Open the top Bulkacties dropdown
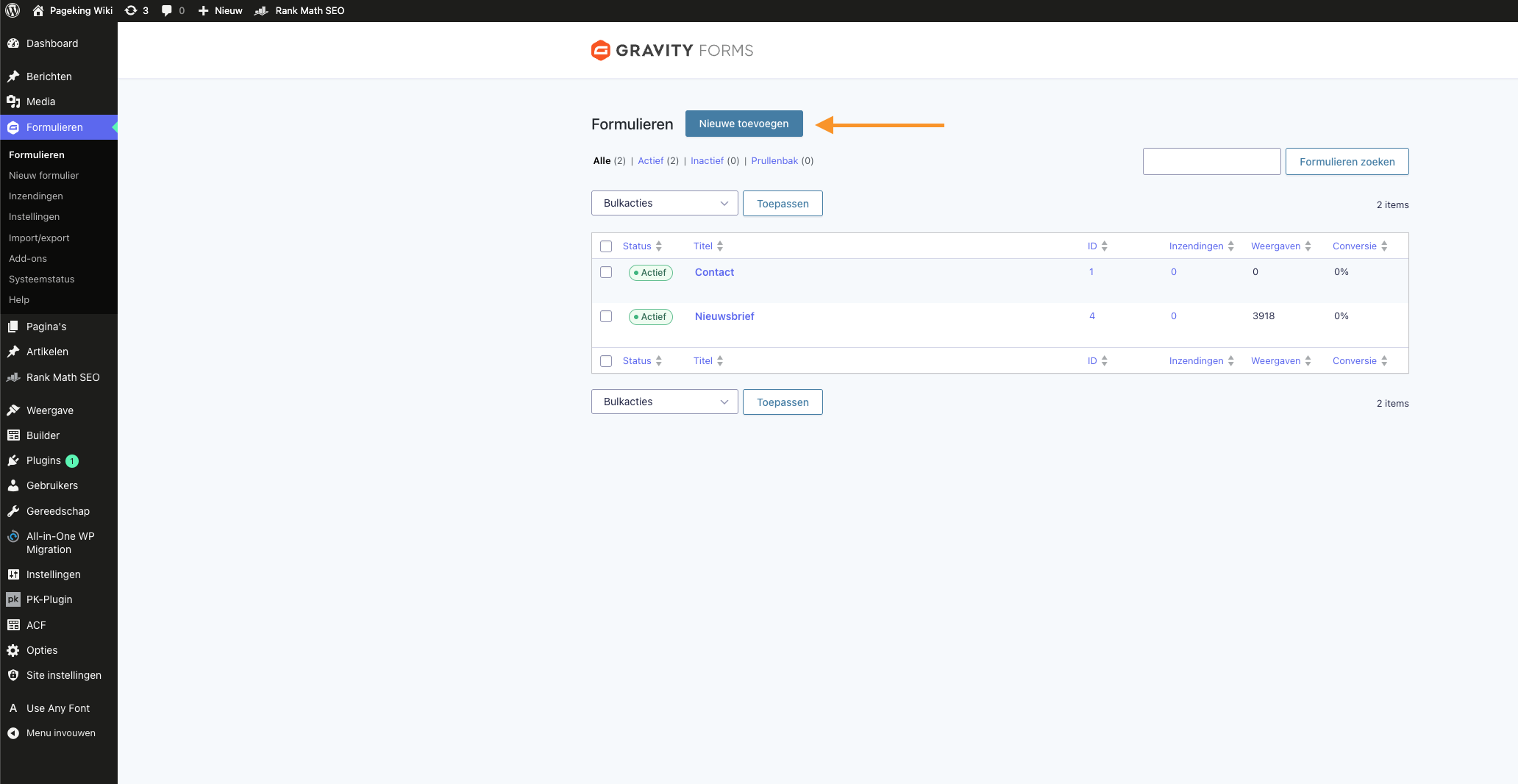 click(664, 203)
